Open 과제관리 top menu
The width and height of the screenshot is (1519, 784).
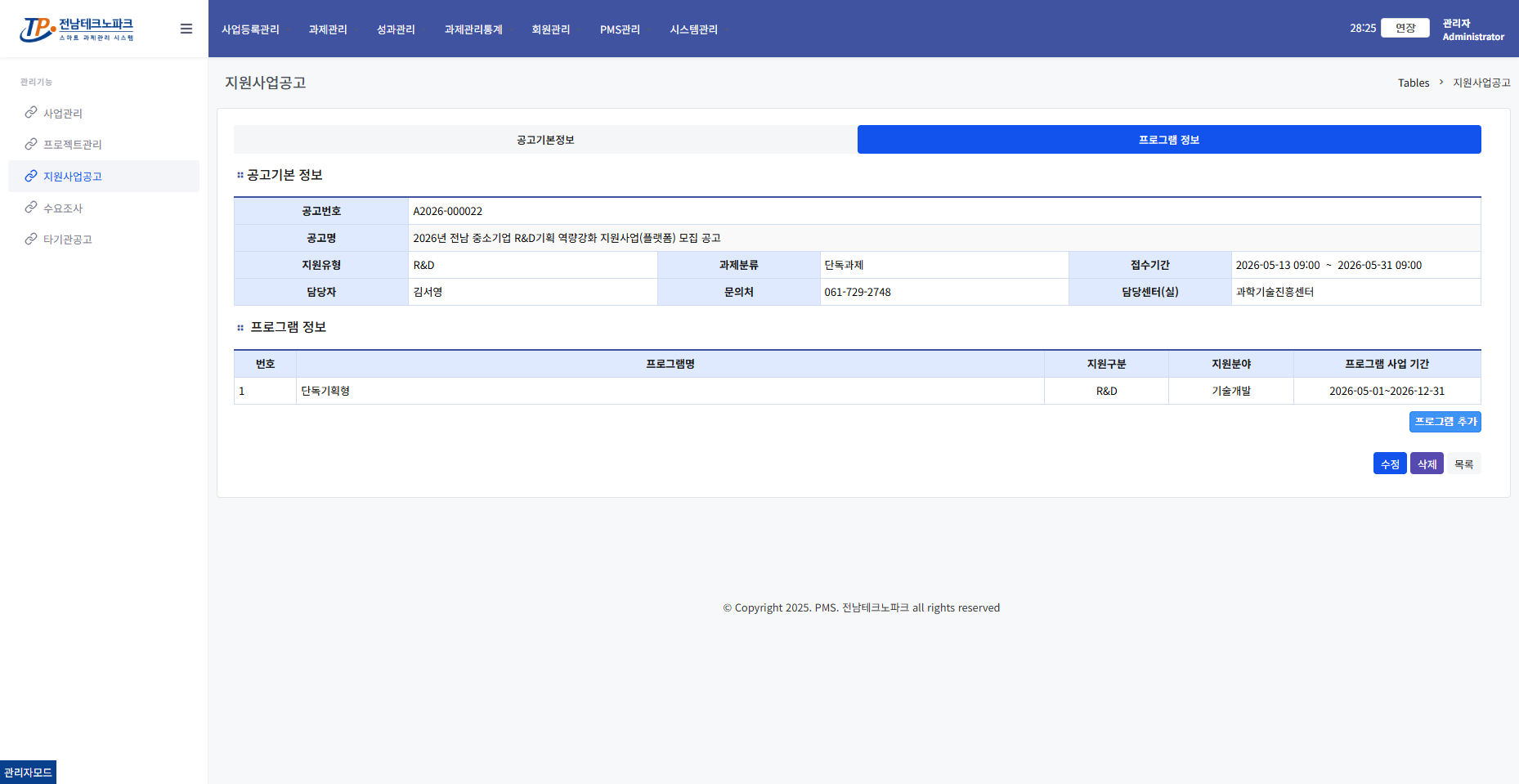click(328, 29)
